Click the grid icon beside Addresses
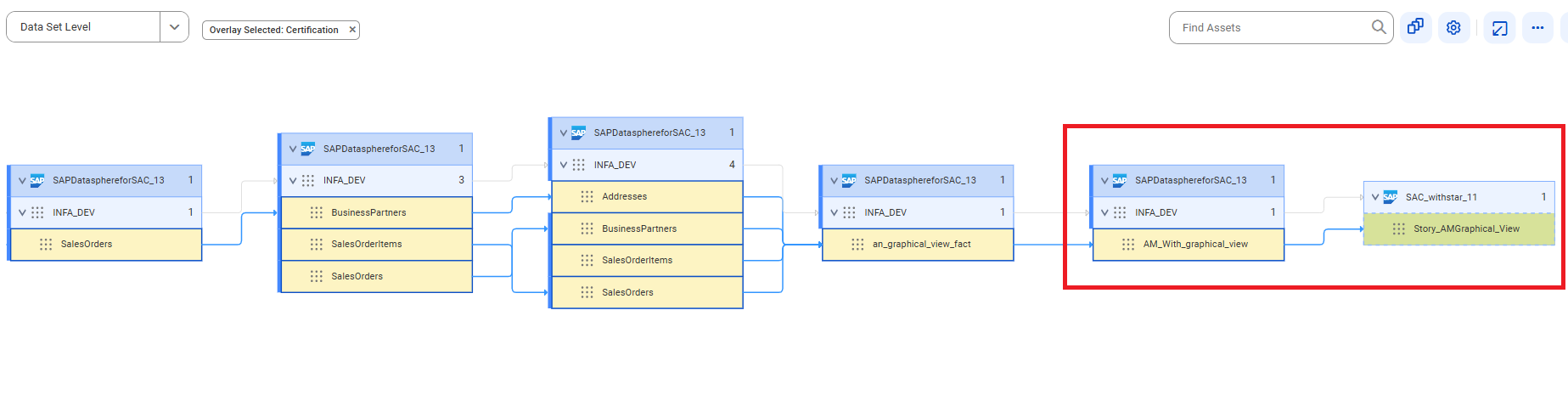The height and width of the screenshot is (406, 1568). tap(587, 196)
